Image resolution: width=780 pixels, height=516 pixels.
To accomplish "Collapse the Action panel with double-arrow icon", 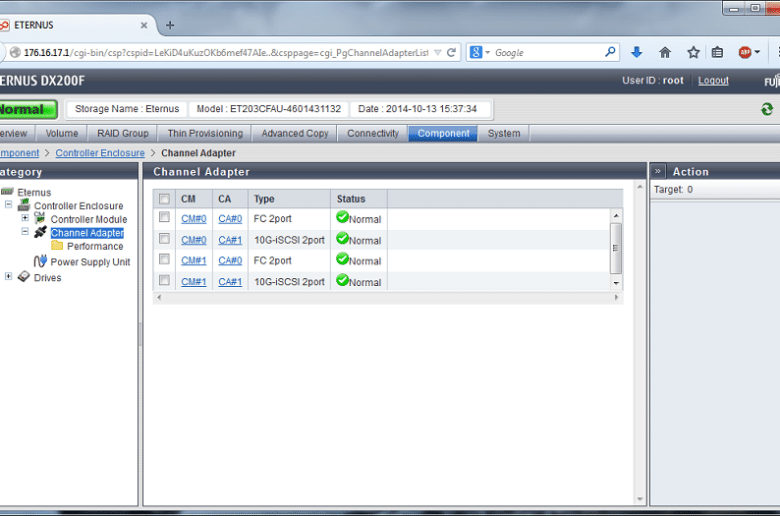I will click(658, 171).
